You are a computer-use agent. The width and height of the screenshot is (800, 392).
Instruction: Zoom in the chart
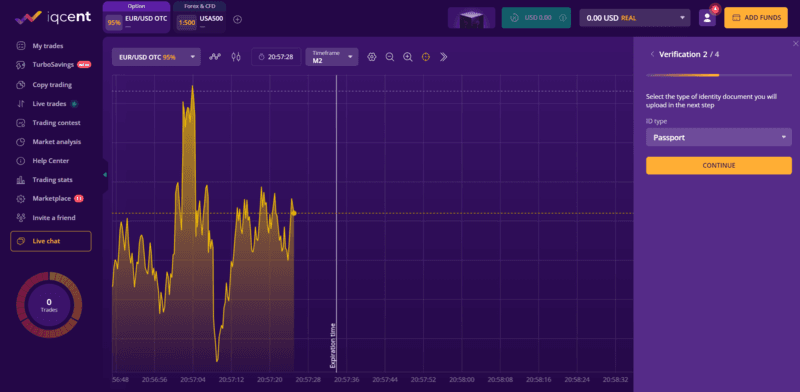[x=408, y=57]
